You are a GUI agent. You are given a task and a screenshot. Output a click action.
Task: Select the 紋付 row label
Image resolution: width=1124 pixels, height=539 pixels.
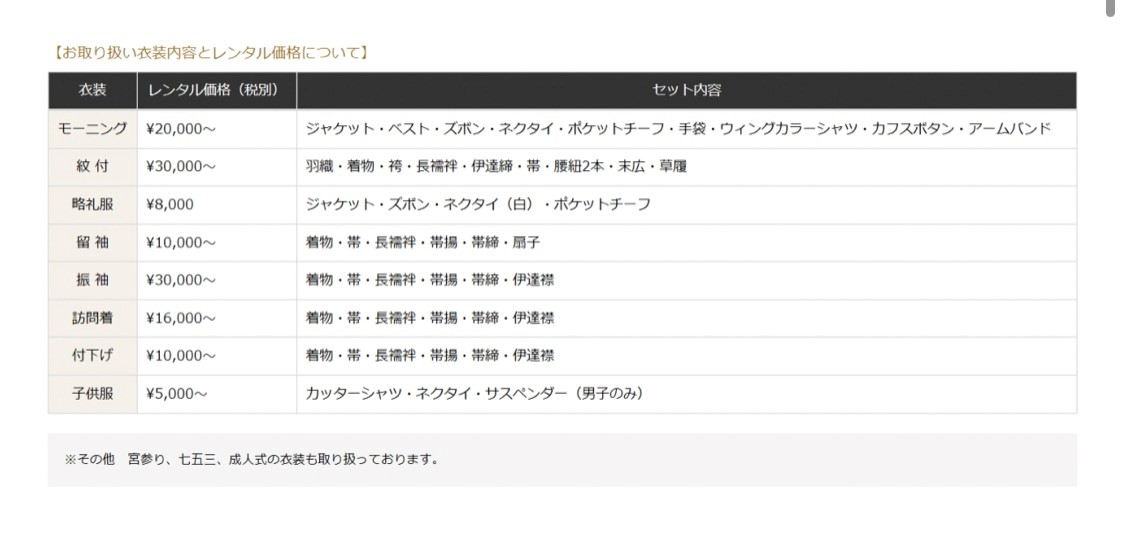92,167
